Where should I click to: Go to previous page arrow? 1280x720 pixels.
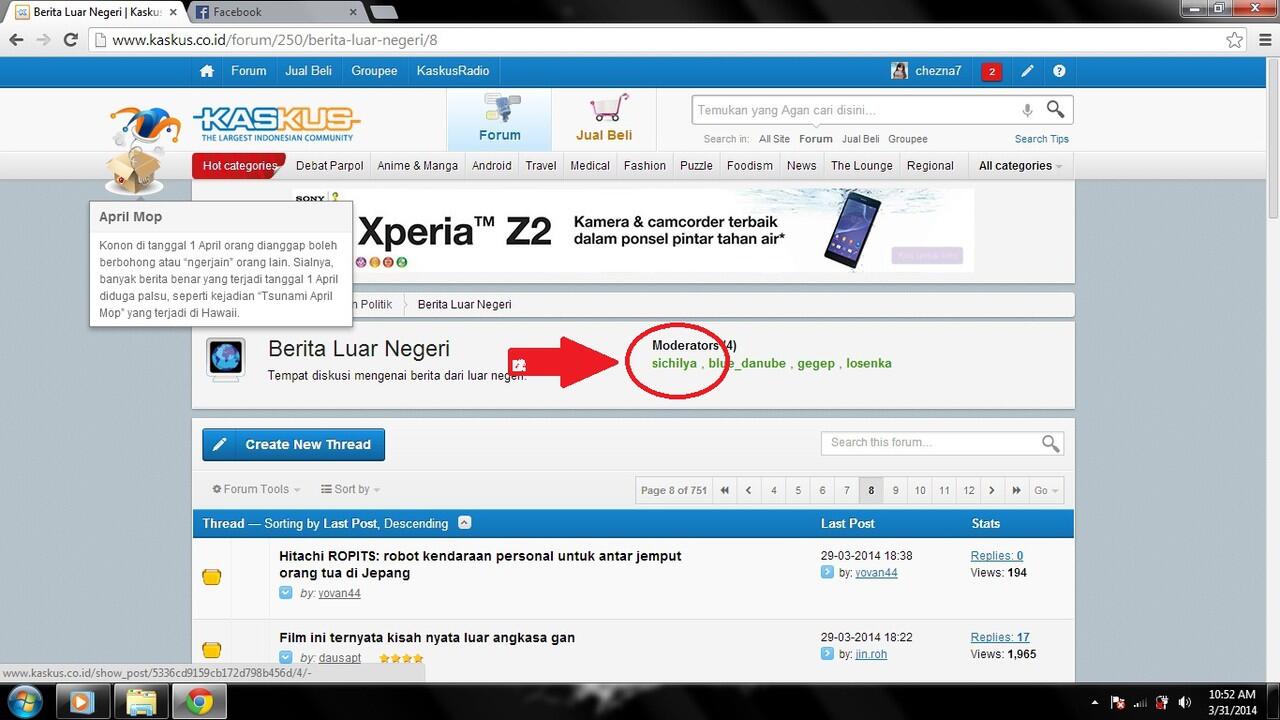[x=749, y=490]
